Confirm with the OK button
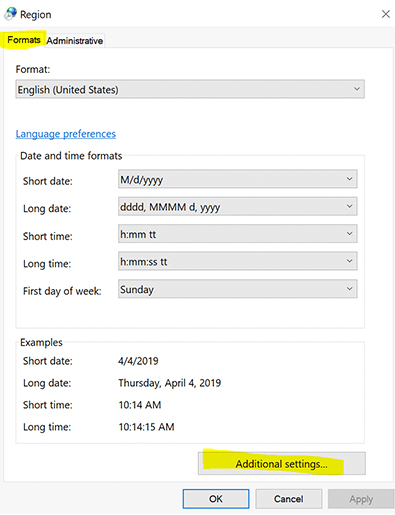Screen dimensions: 395x515 tap(216, 499)
